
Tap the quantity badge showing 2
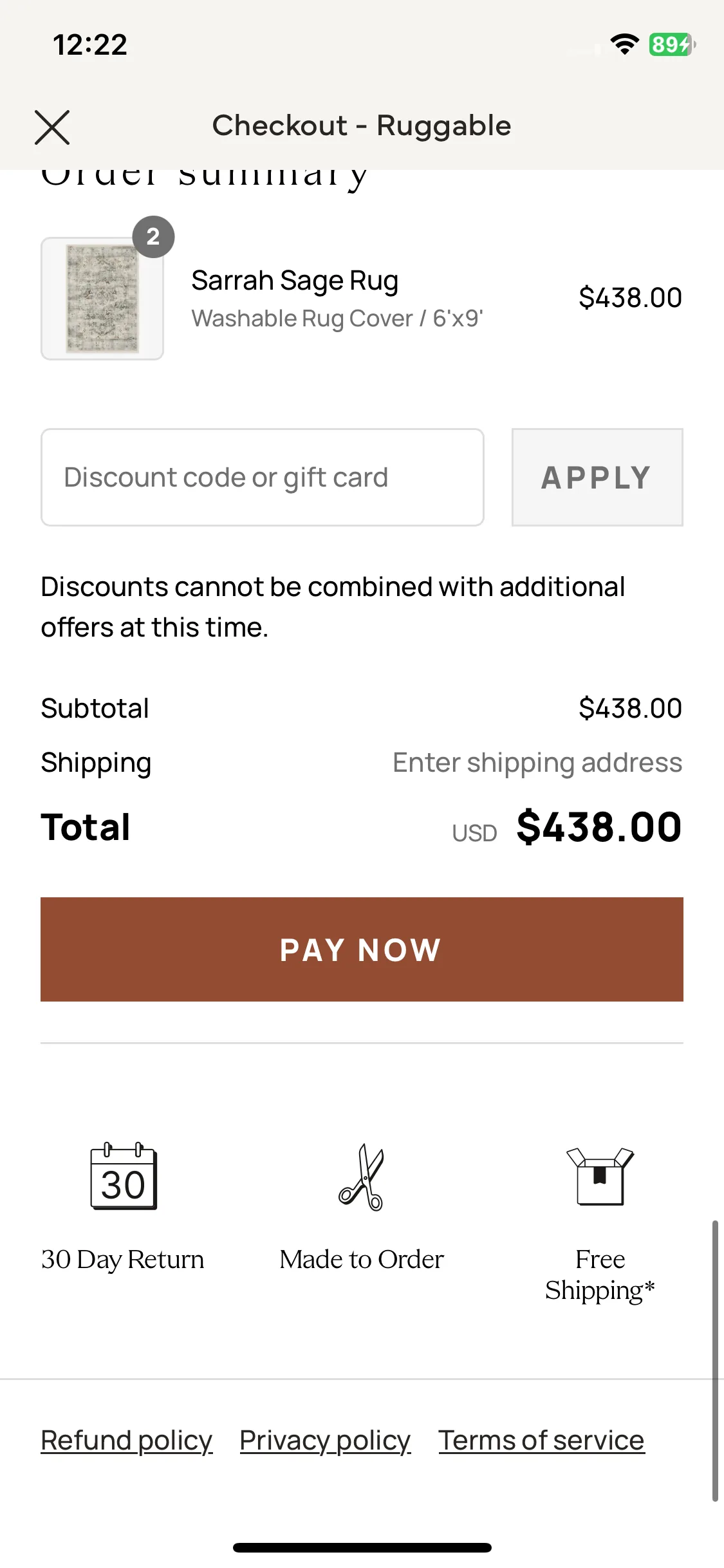click(x=153, y=237)
